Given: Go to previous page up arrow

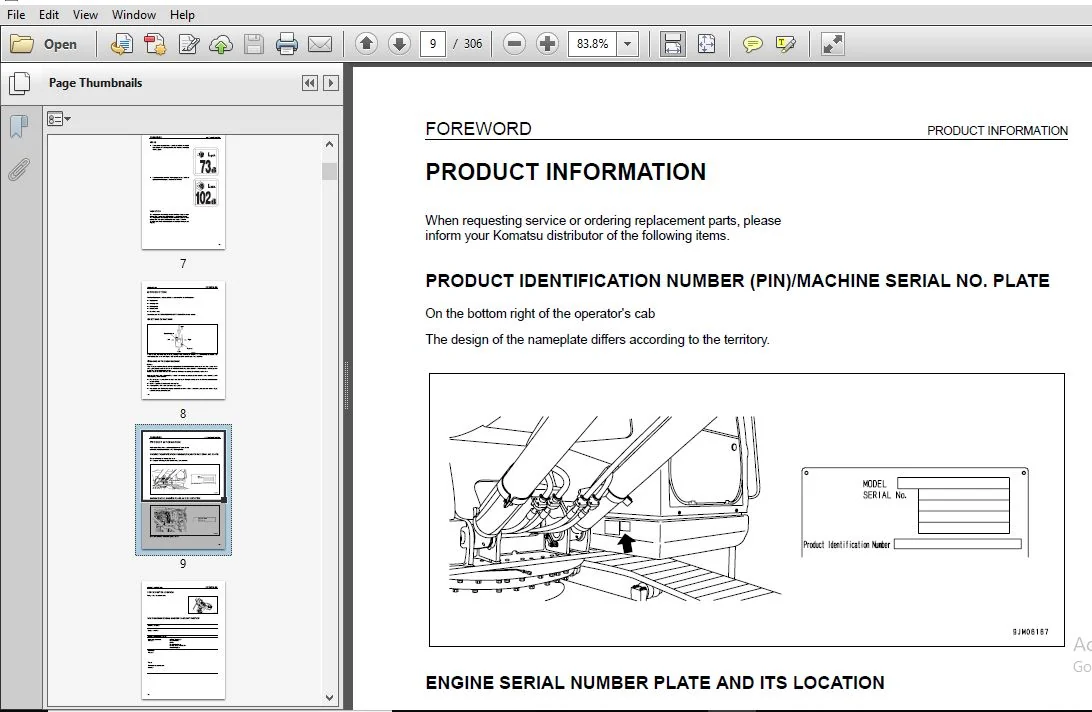Looking at the screenshot, I should [x=366, y=44].
